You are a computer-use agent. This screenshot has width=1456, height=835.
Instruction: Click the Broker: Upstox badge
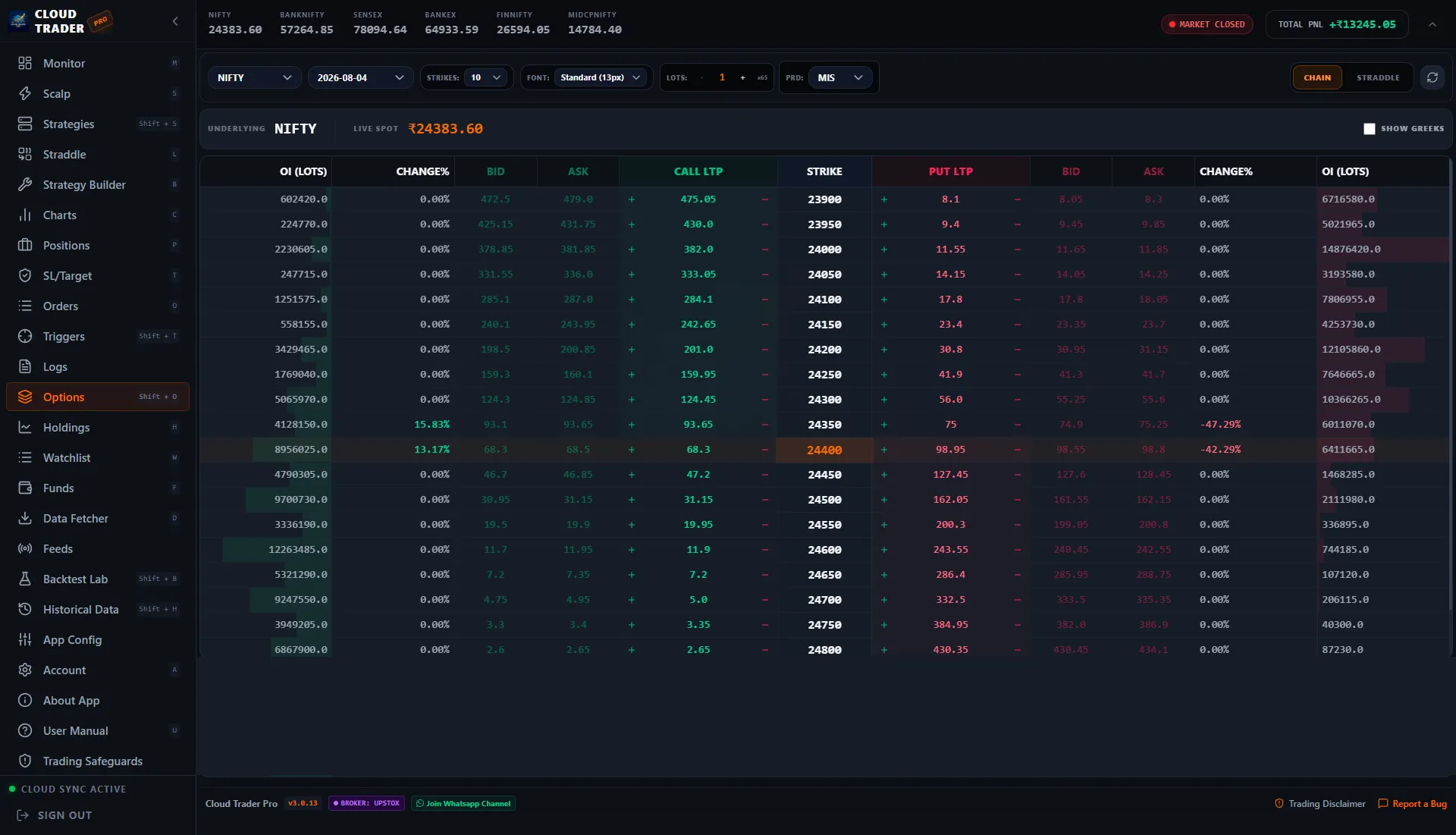tap(366, 803)
